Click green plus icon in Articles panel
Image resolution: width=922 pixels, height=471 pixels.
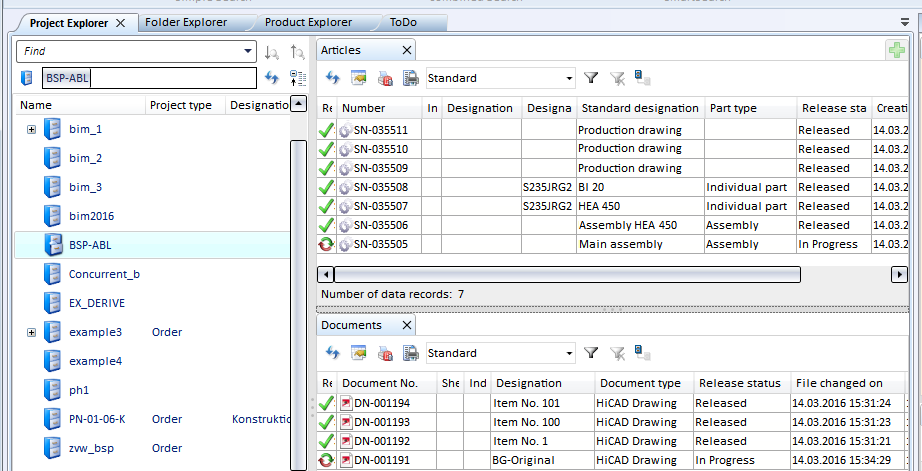tap(896, 51)
